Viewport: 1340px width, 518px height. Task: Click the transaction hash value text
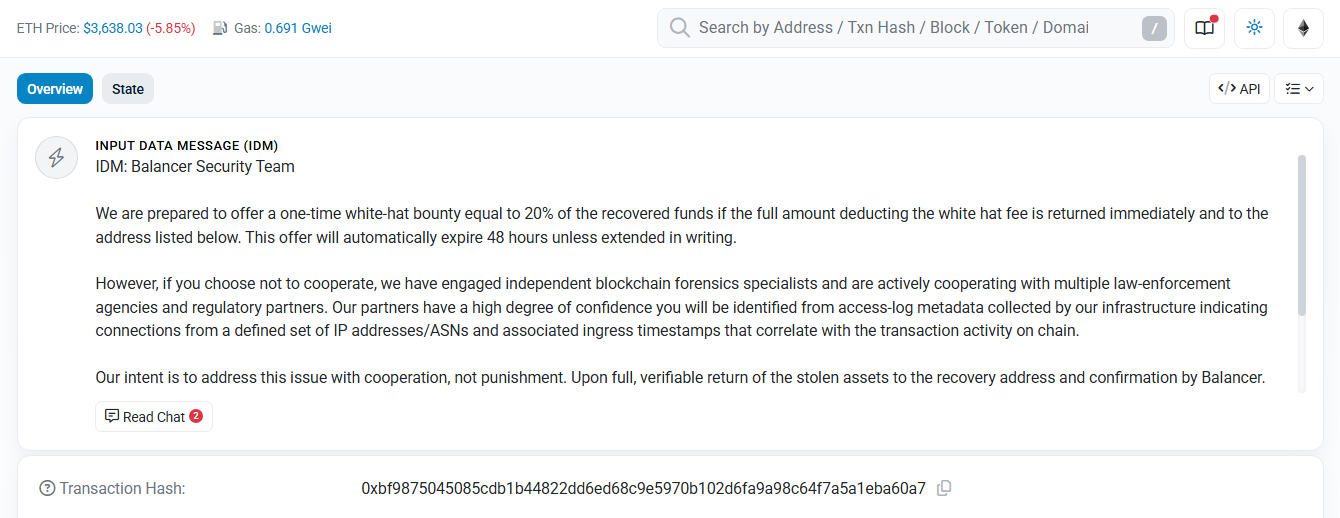coord(643,488)
